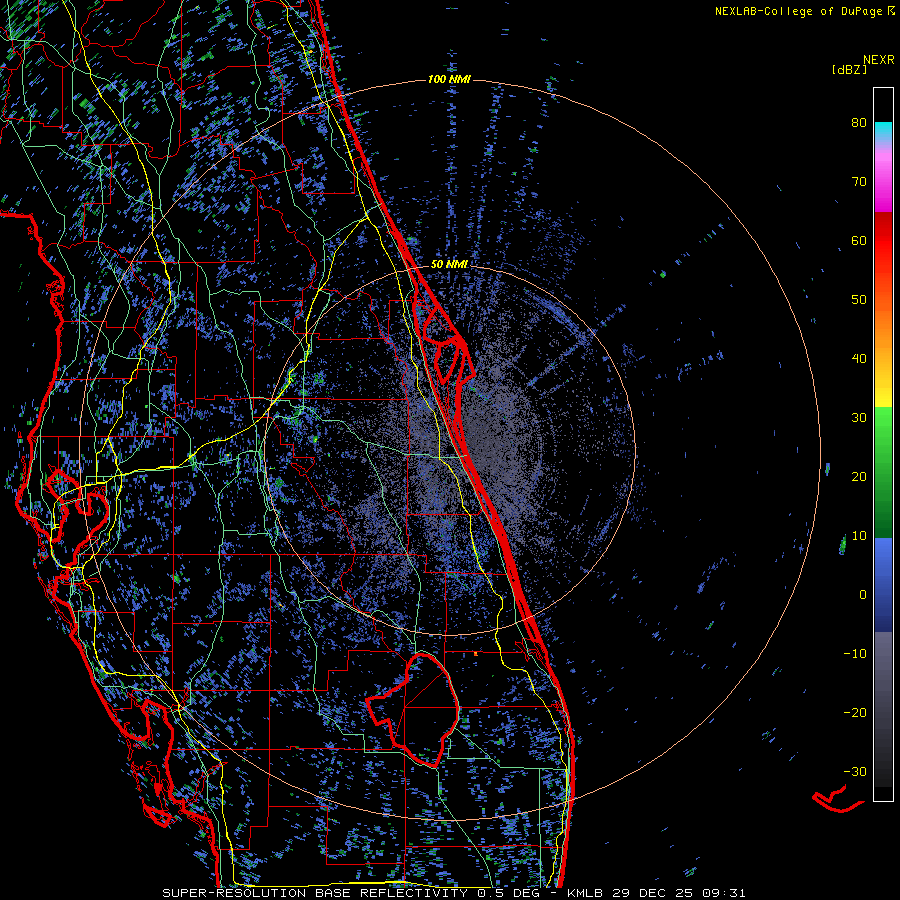Image resolution: width=900 pixels, height=900 pixels.
Task: Select the -10 value on dBZ scale
Action: (x=855, y=654)
